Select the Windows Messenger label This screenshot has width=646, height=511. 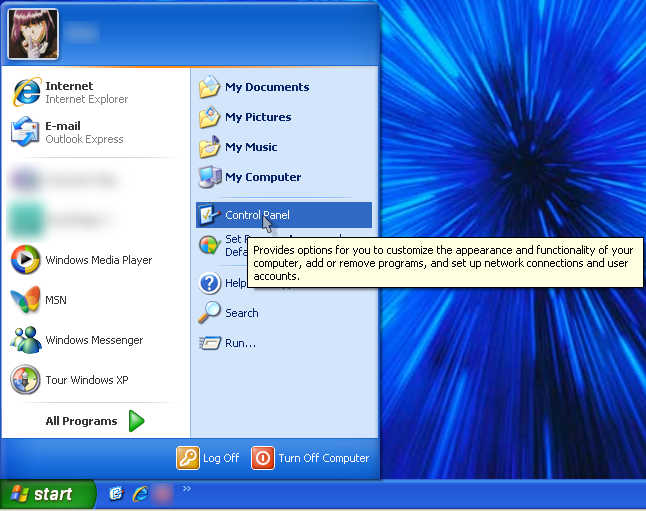pyautogui.click(x=94, y=340)
